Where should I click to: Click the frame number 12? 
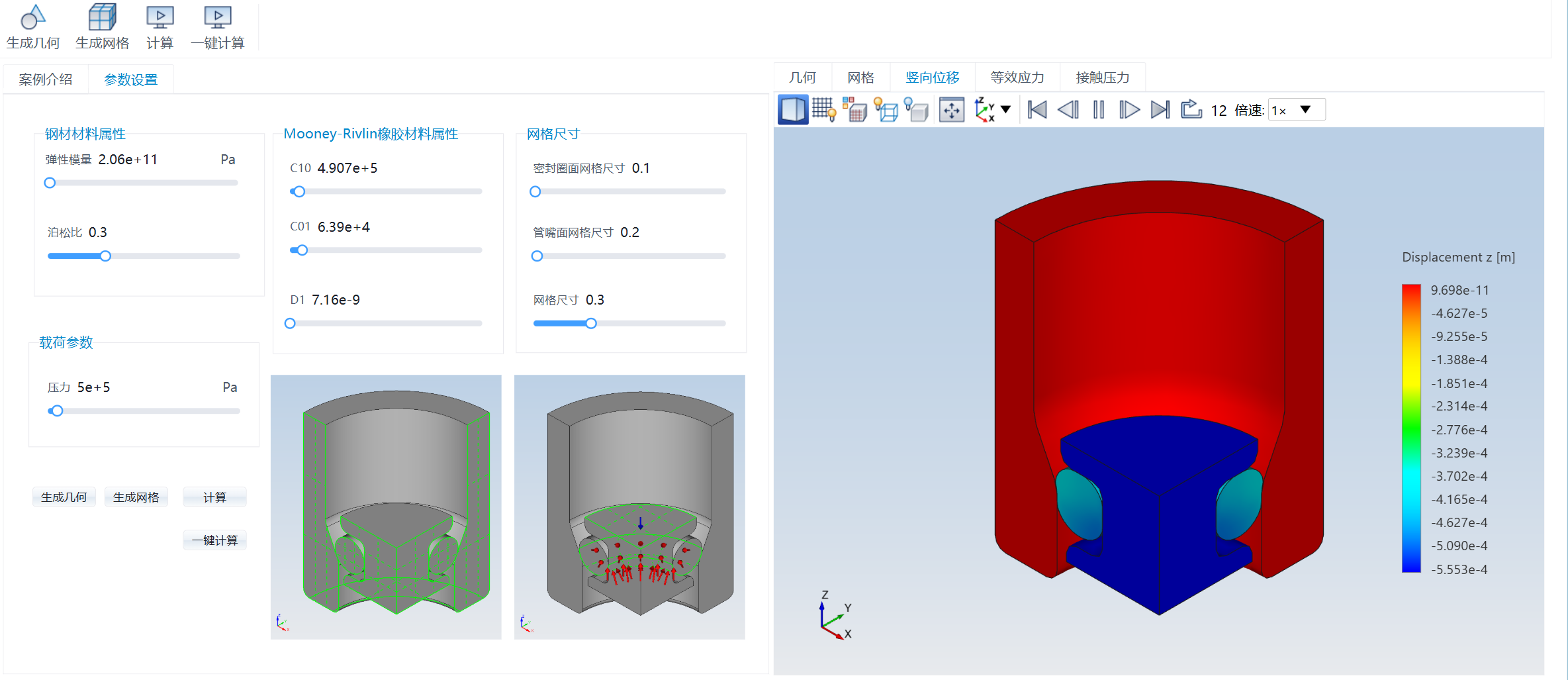1219,111
